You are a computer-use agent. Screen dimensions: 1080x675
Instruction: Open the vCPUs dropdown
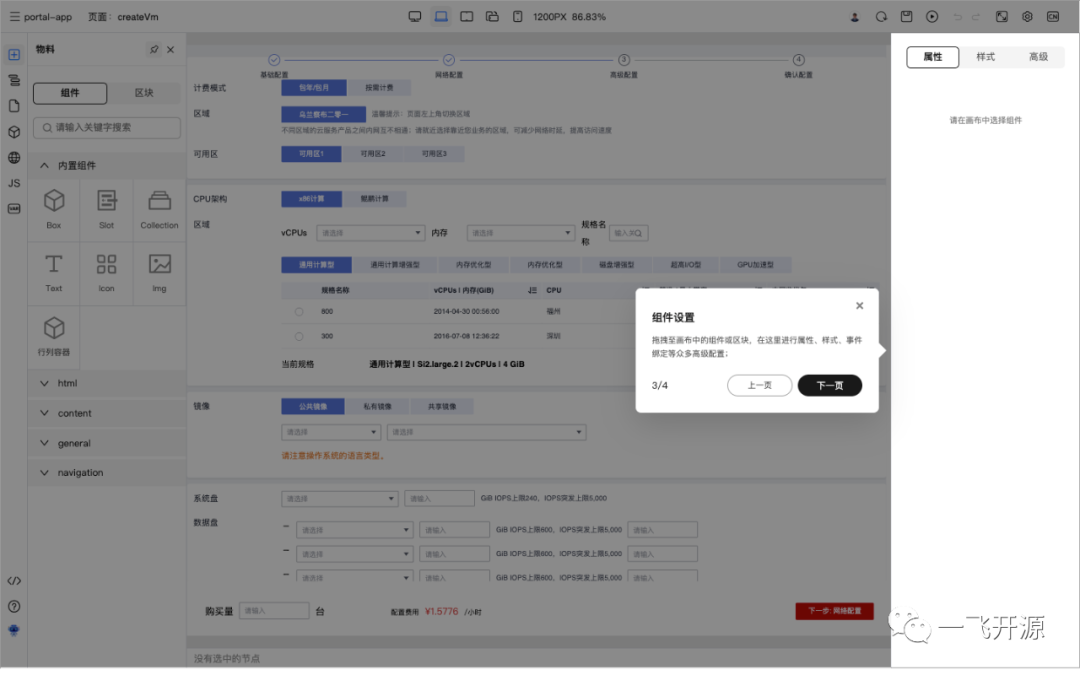pos(371,233)
